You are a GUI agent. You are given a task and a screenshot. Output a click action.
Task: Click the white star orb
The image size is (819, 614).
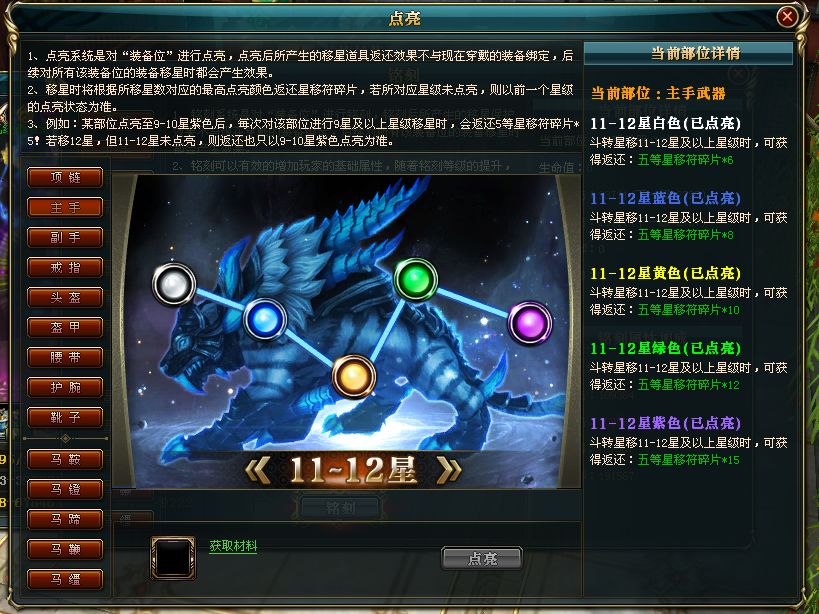pyautogui.click(x=174, y=284)
